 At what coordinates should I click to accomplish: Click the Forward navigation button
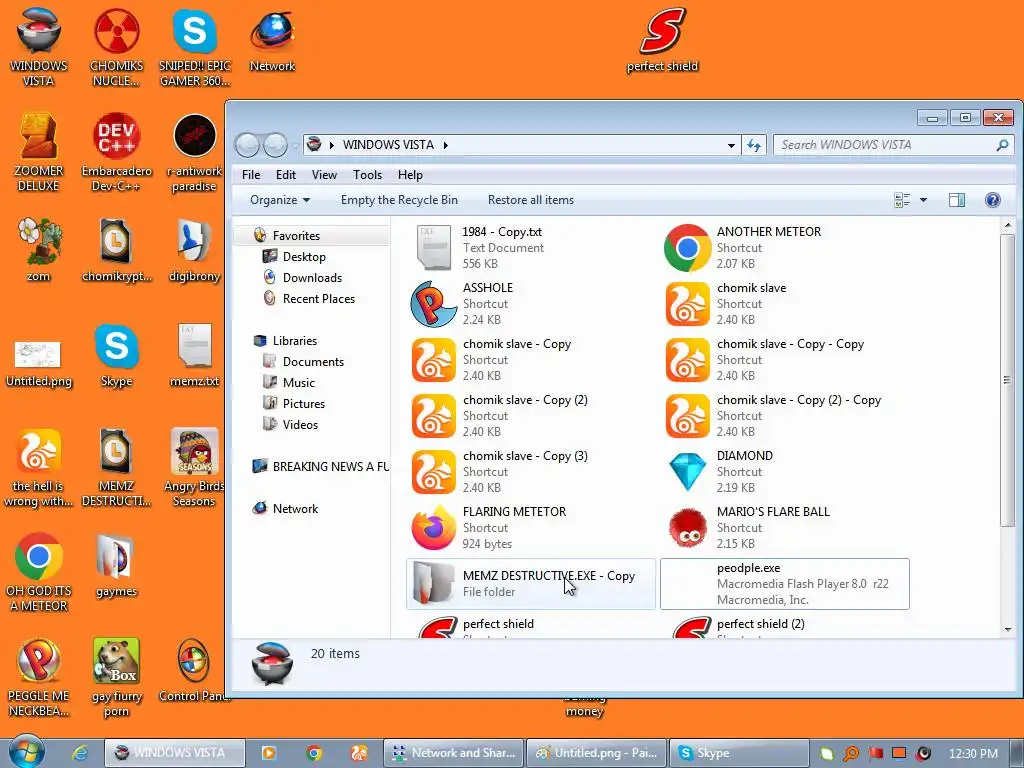click(x=275, y=145)
